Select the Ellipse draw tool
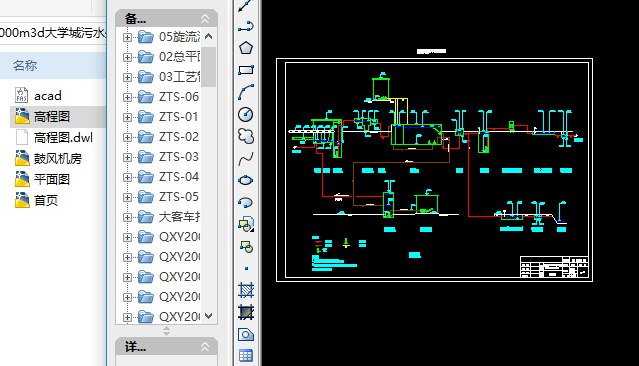639x366 pixels. (246, 180)
